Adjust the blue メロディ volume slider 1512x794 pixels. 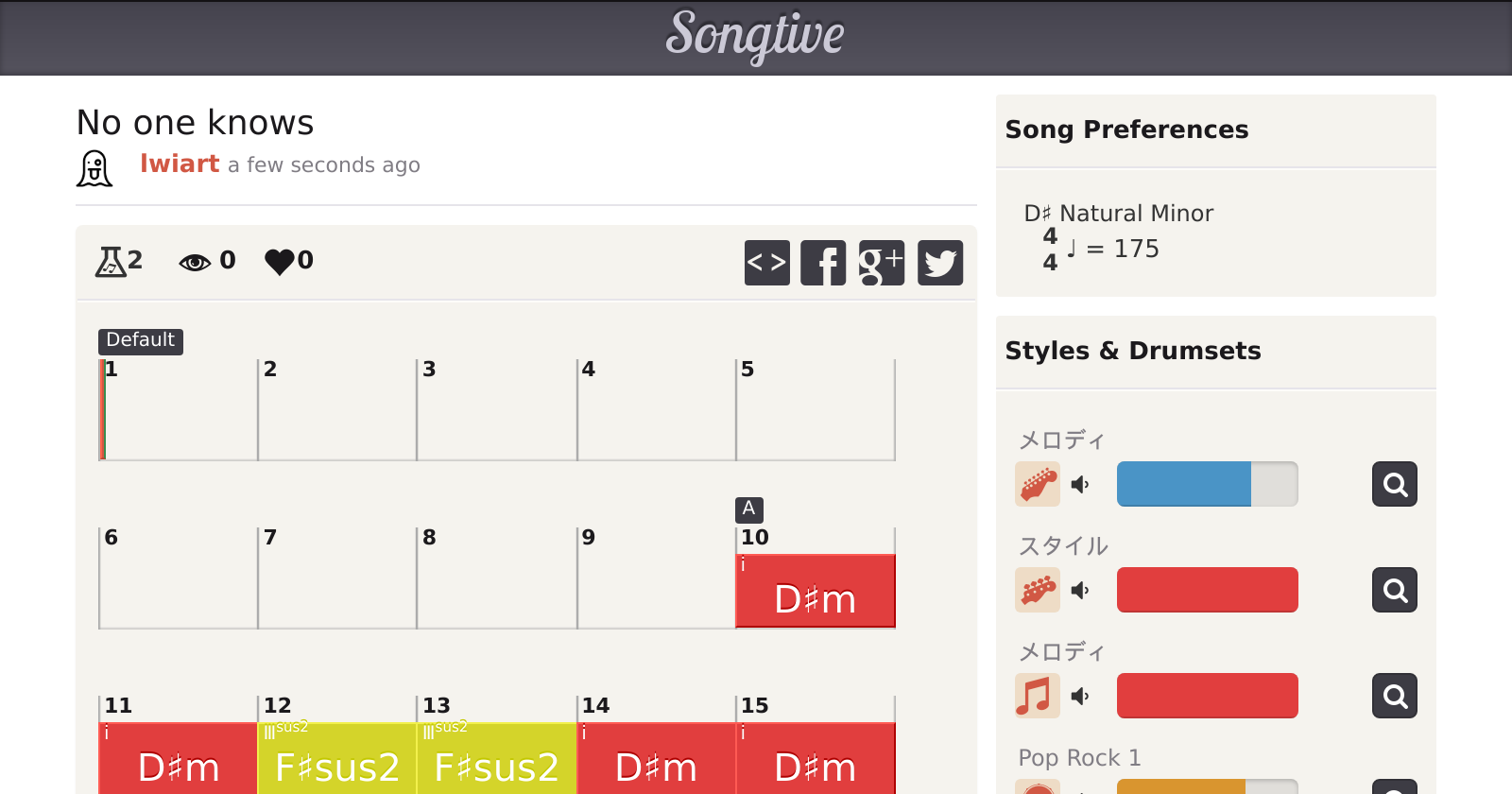[1207, 484]
